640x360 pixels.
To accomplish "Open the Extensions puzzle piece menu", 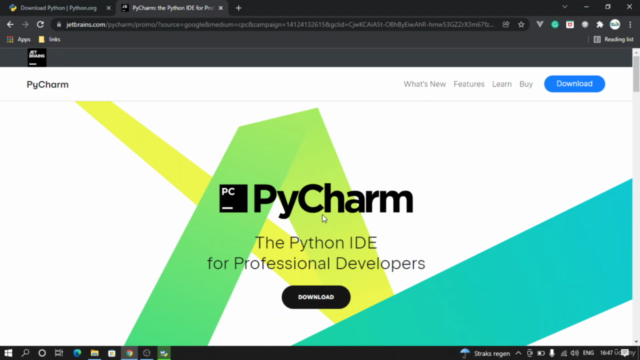I will (x=600, y=24).
